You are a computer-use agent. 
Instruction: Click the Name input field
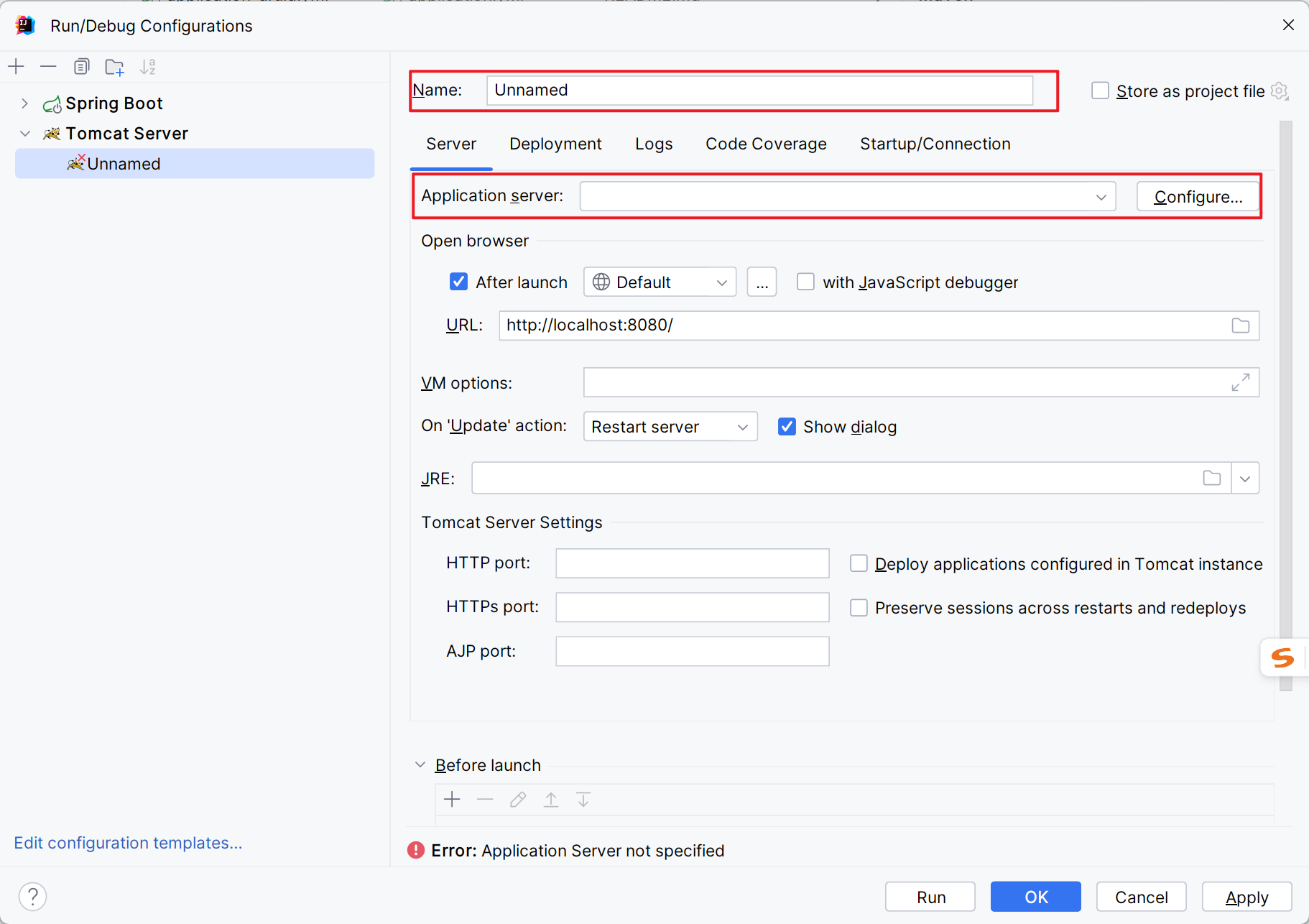pyautogui.click(x=759, y=91)
